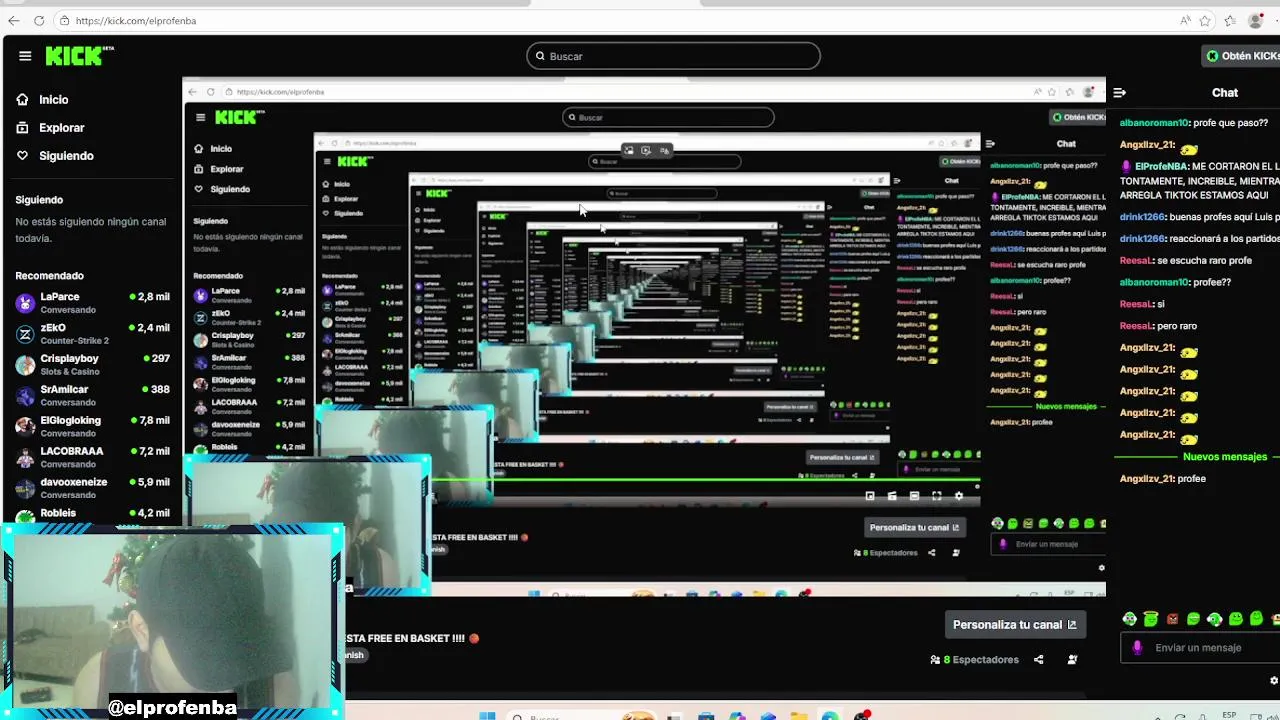Click the user icon right of share
Screen dimensions: 1280x720
(1072, 660)
